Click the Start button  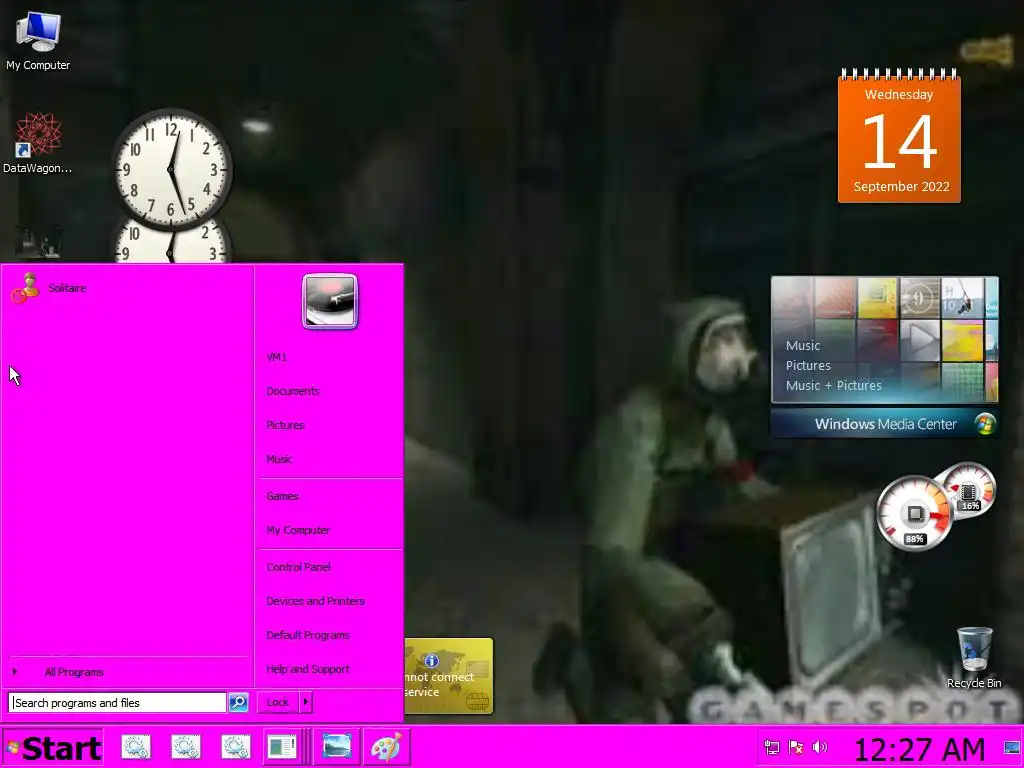point(54,748)
